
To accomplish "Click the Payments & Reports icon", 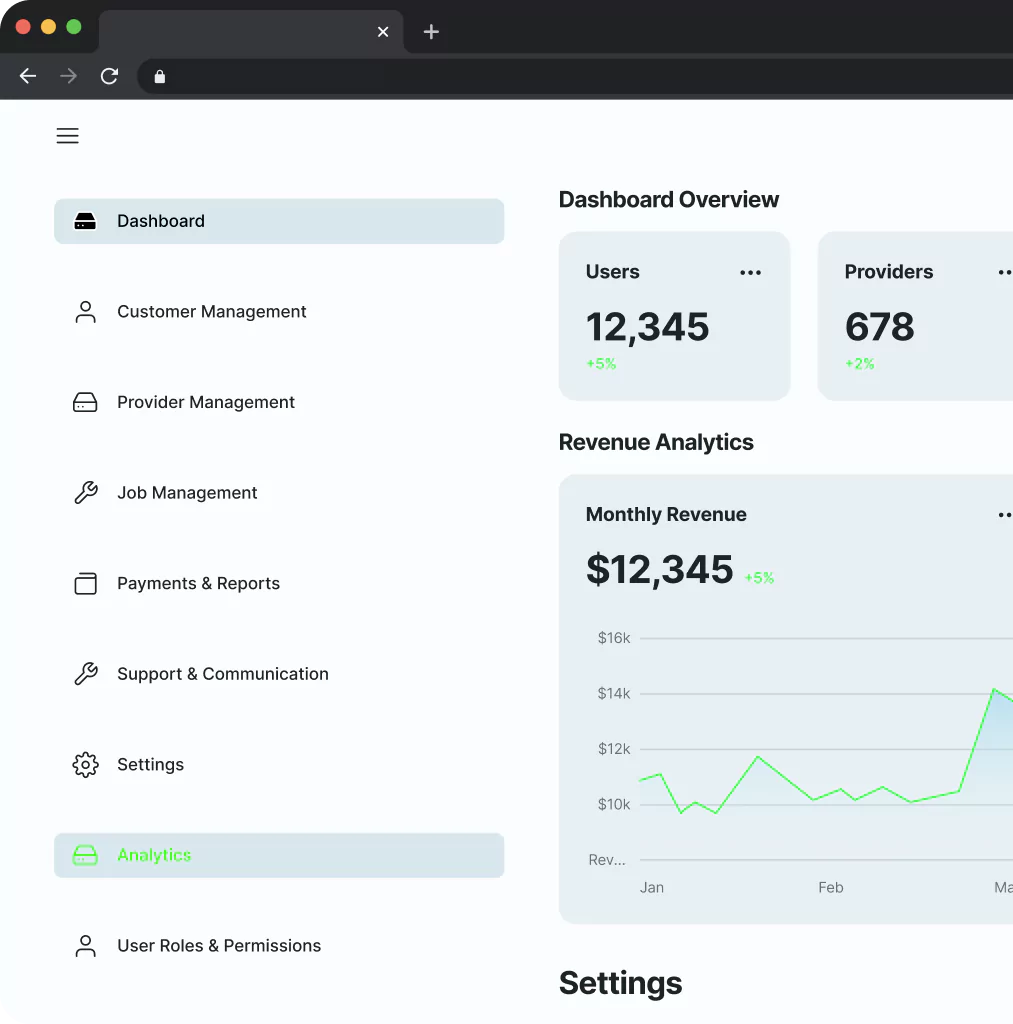I will click(86, 584).
